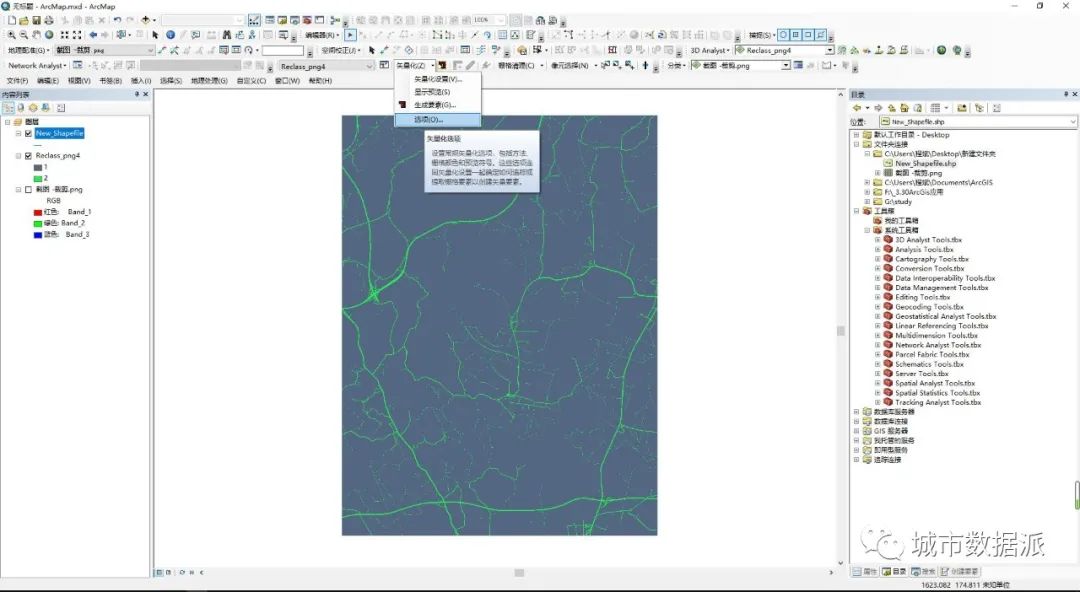Zoom to full extent with the globe icon
The image size is (1080, 592).
(x=49, y=34)
